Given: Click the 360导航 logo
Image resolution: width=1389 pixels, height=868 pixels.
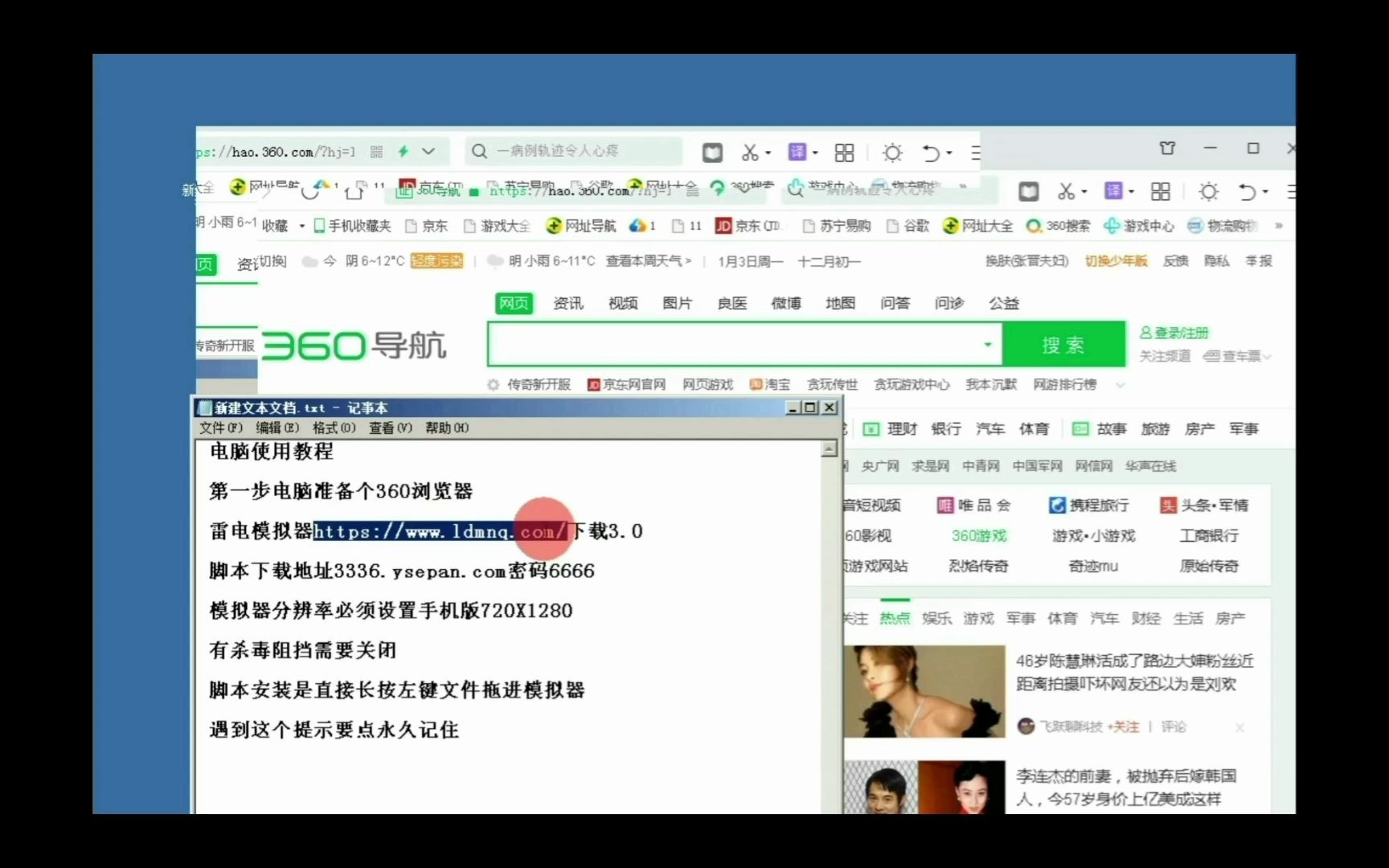Looking at the screenshot, I should (354, 346).
